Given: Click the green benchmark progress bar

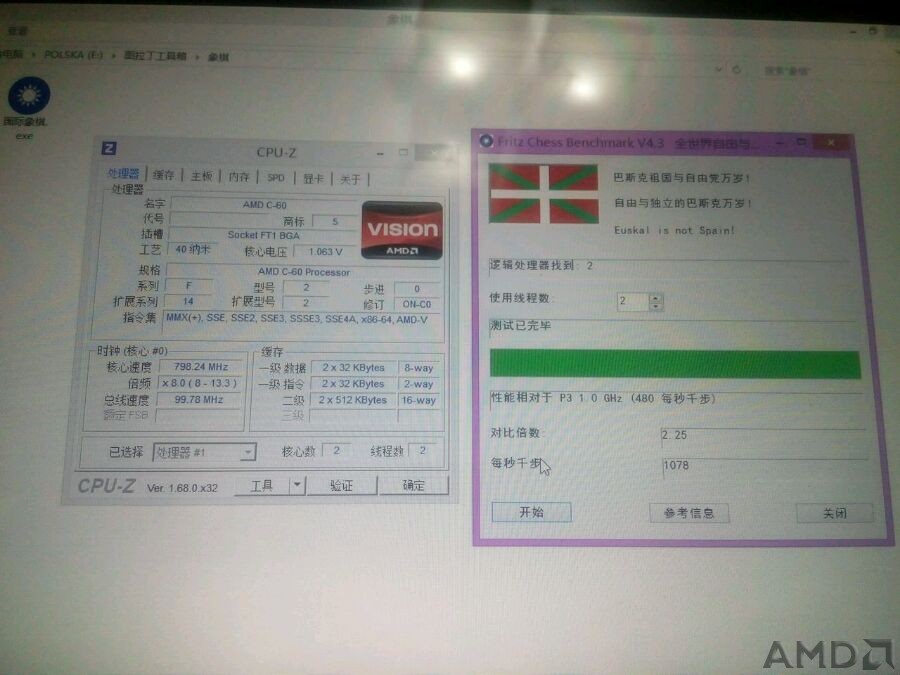Looking at the screenshot, I should coord(675,364).
